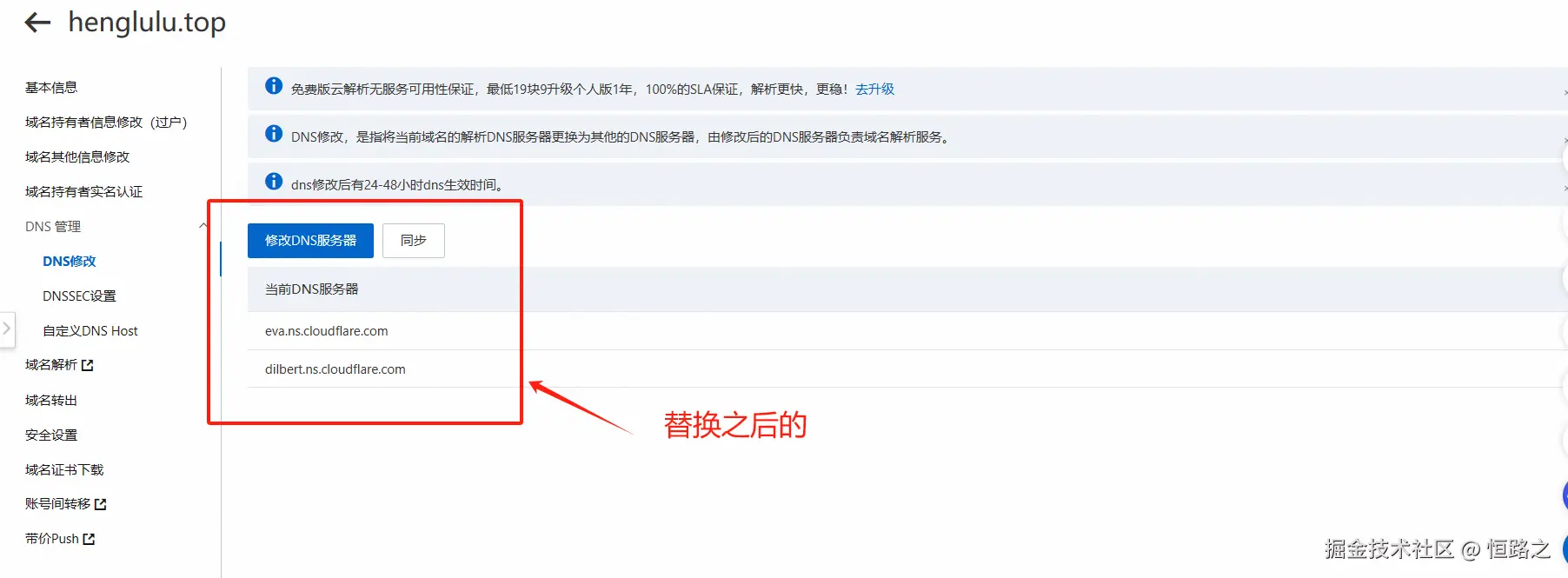The width and height of the screenshot is (1568, 578).
Task: Click the 同步 button
Action: coord(414,241)
